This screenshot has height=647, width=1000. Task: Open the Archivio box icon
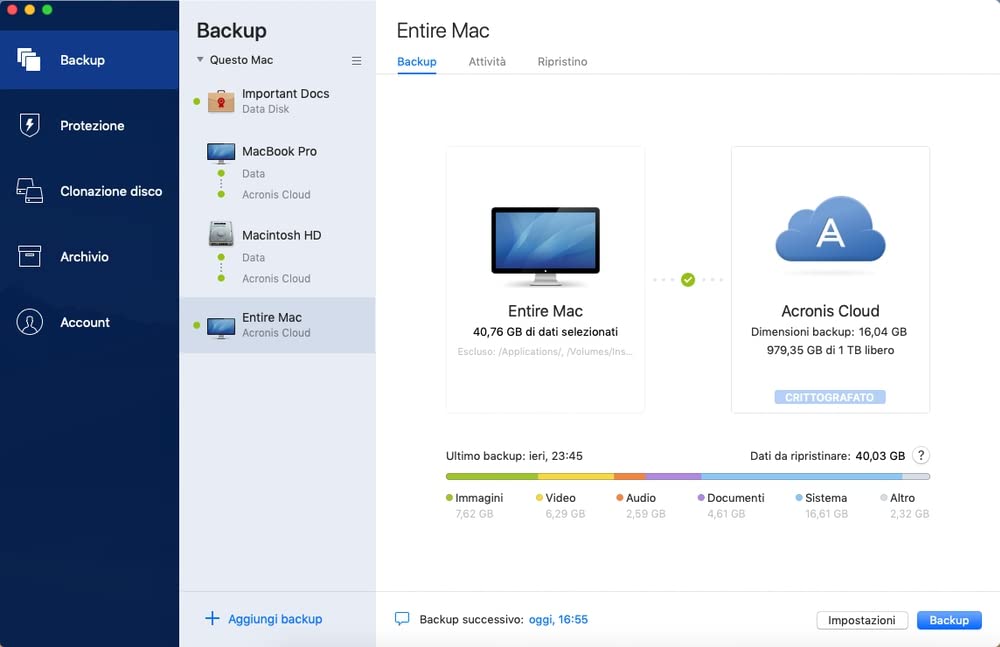pos(29,257)
